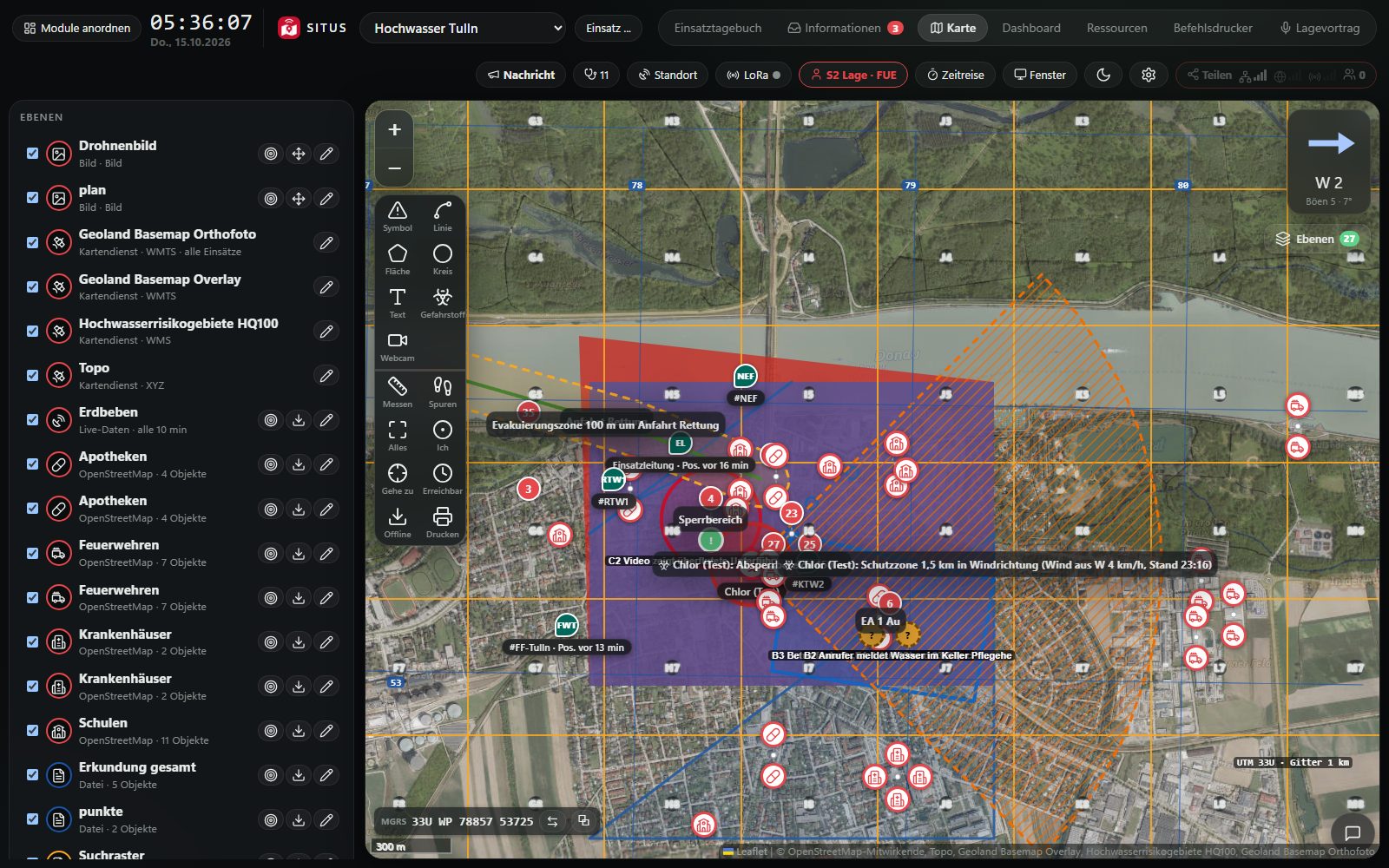Viewport: 1389px width, 868px height.
Task: Select the Symbol drawing tool
Action: [x=398, y=216]
